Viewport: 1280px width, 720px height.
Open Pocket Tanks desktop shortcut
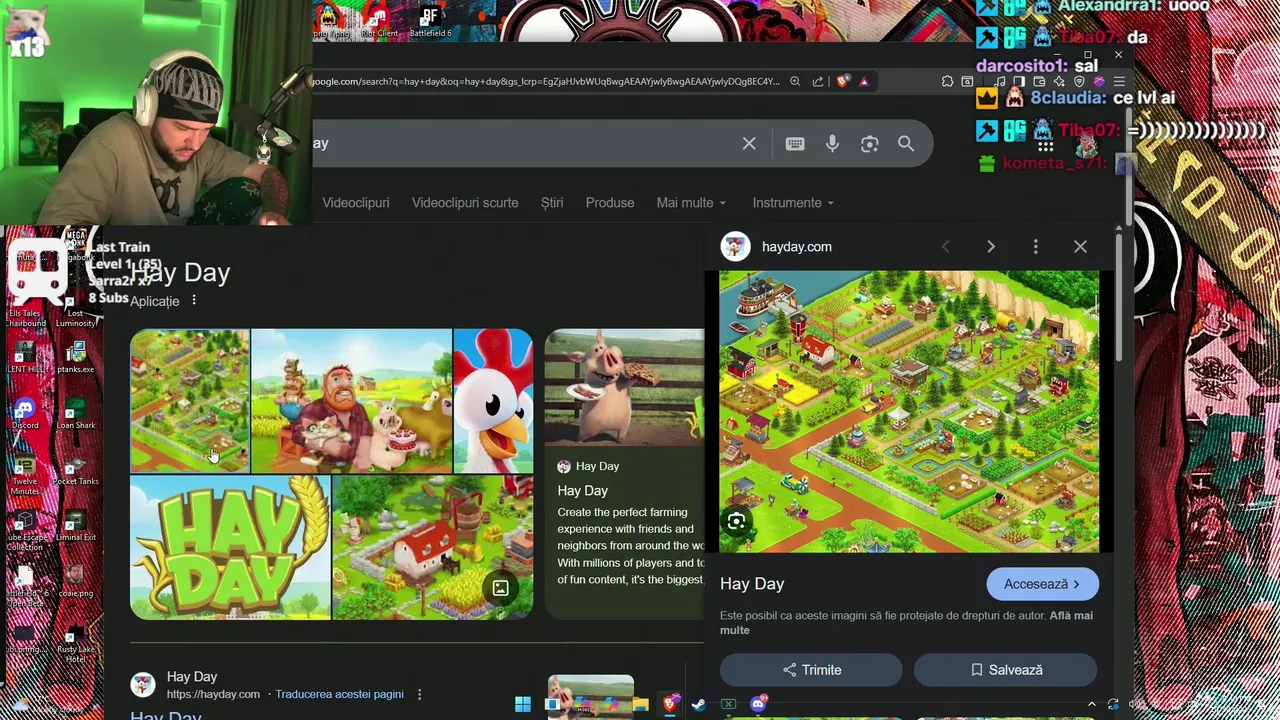(x=75, y=470)
